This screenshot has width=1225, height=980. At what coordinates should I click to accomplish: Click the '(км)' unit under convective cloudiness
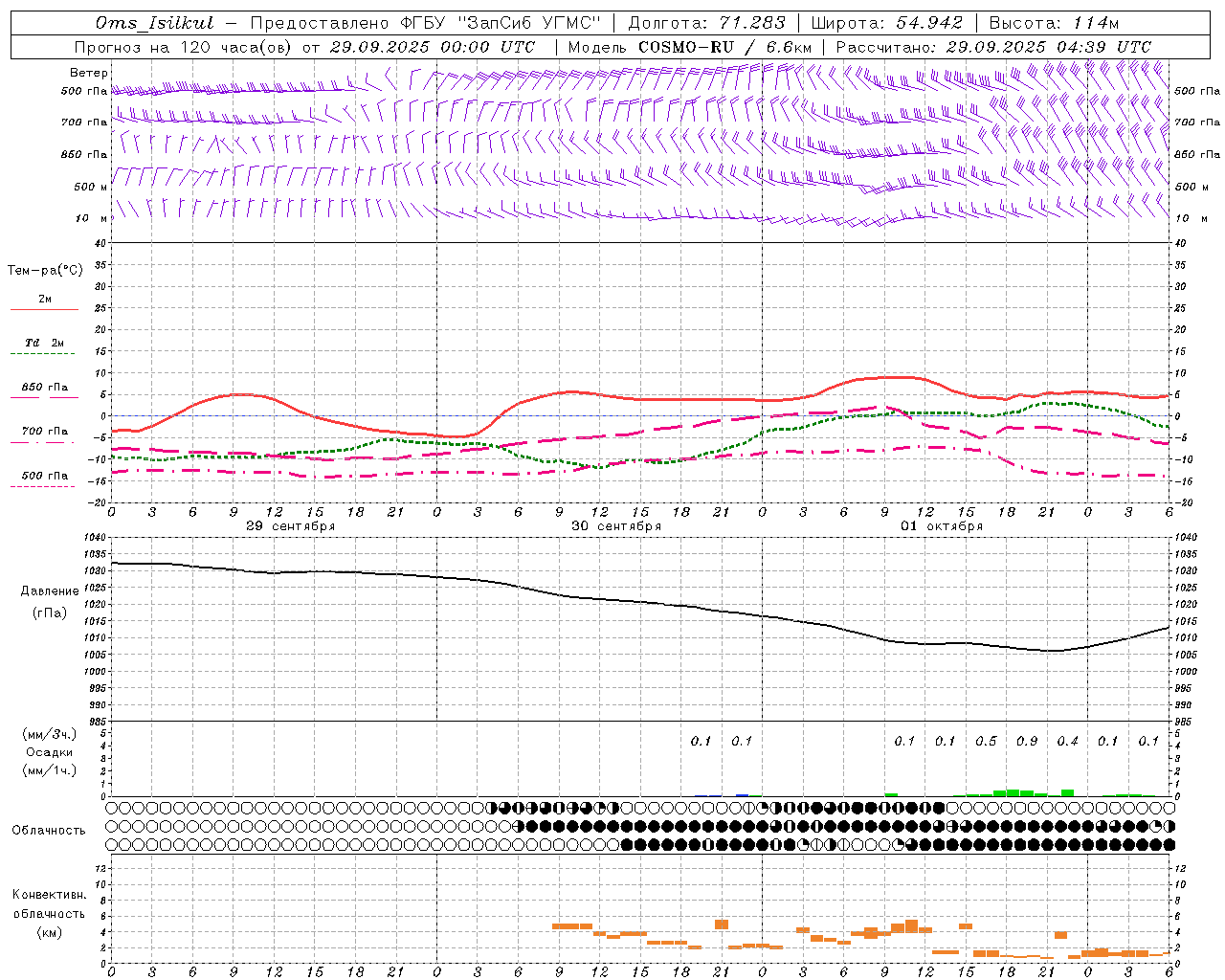click(49, 931)
